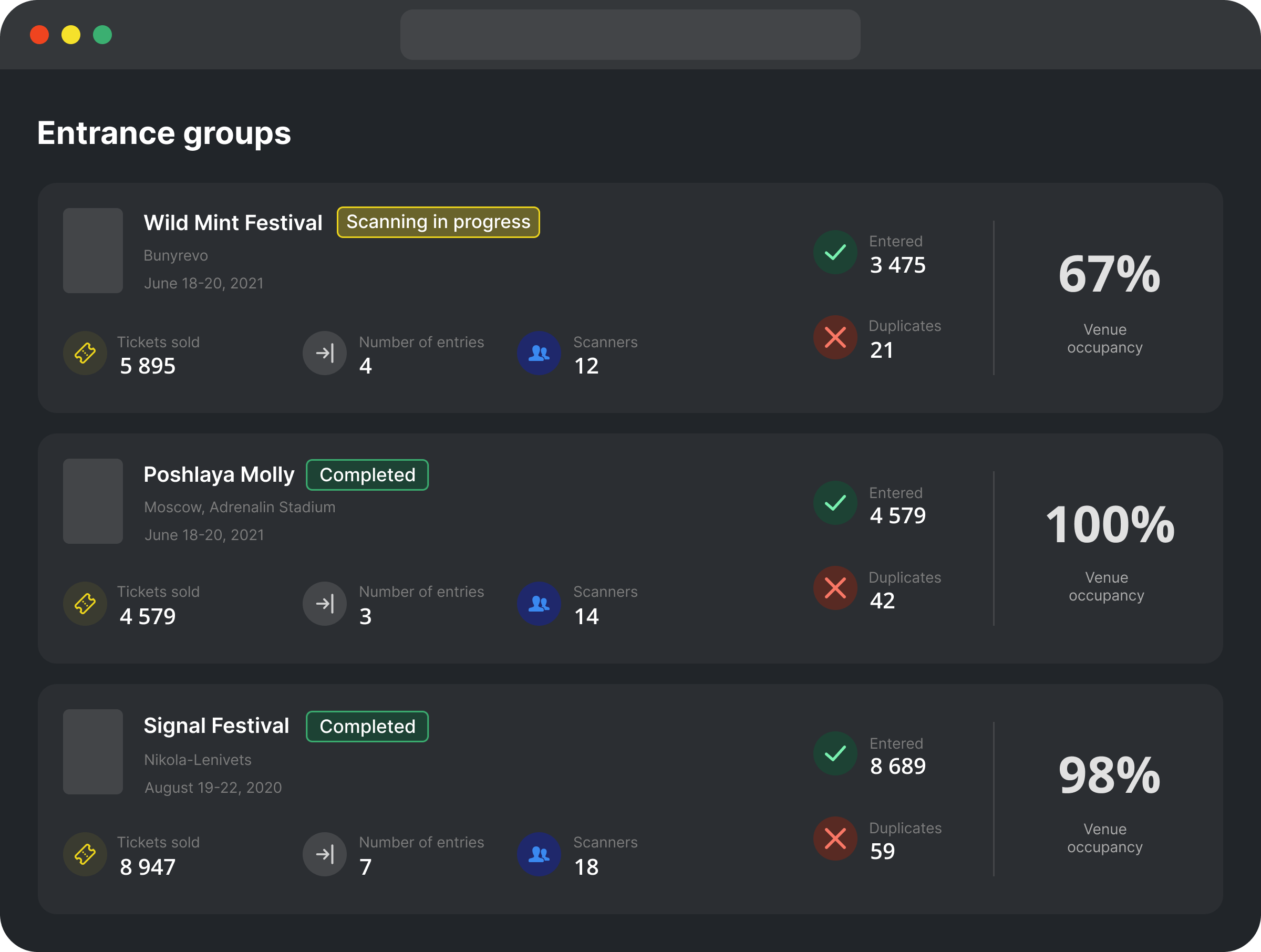Click the 67% venue occupancy value
This screenshot has height=952, width=1261.
pyautogui.click(x=1109, y=274)
